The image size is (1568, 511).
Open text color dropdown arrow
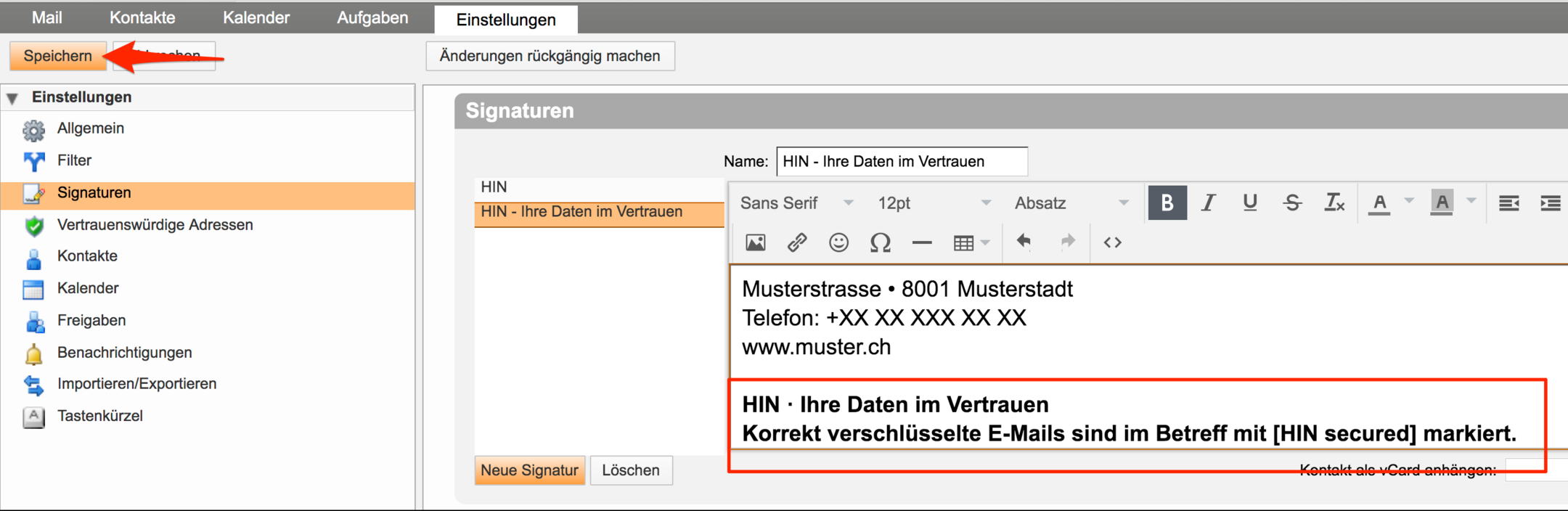point(1409,201)
